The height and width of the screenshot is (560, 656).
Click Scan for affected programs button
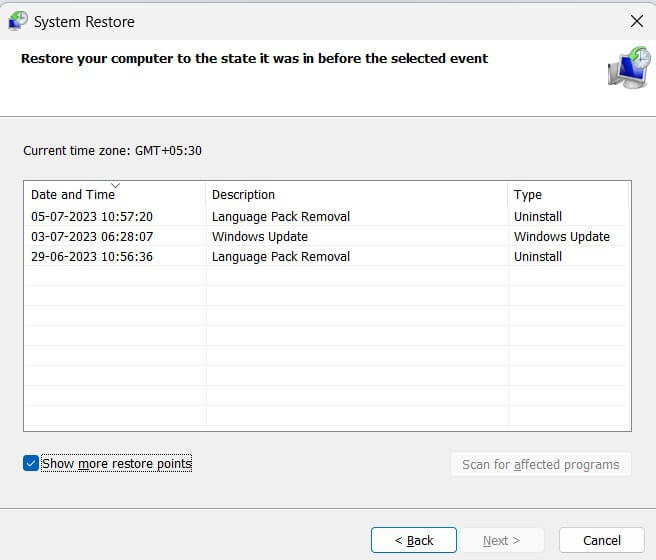tap(541, 464)
